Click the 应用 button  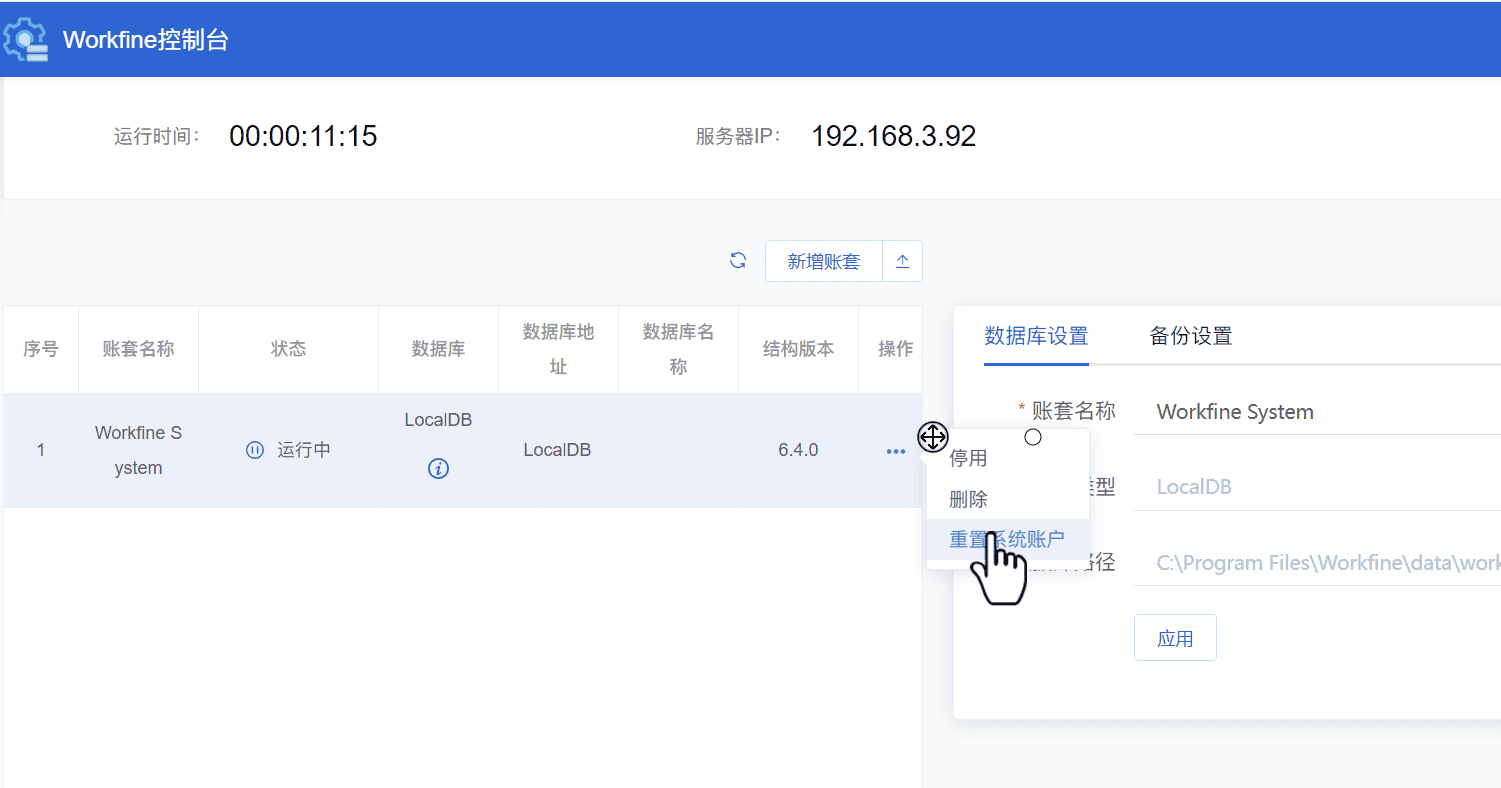1175,638
